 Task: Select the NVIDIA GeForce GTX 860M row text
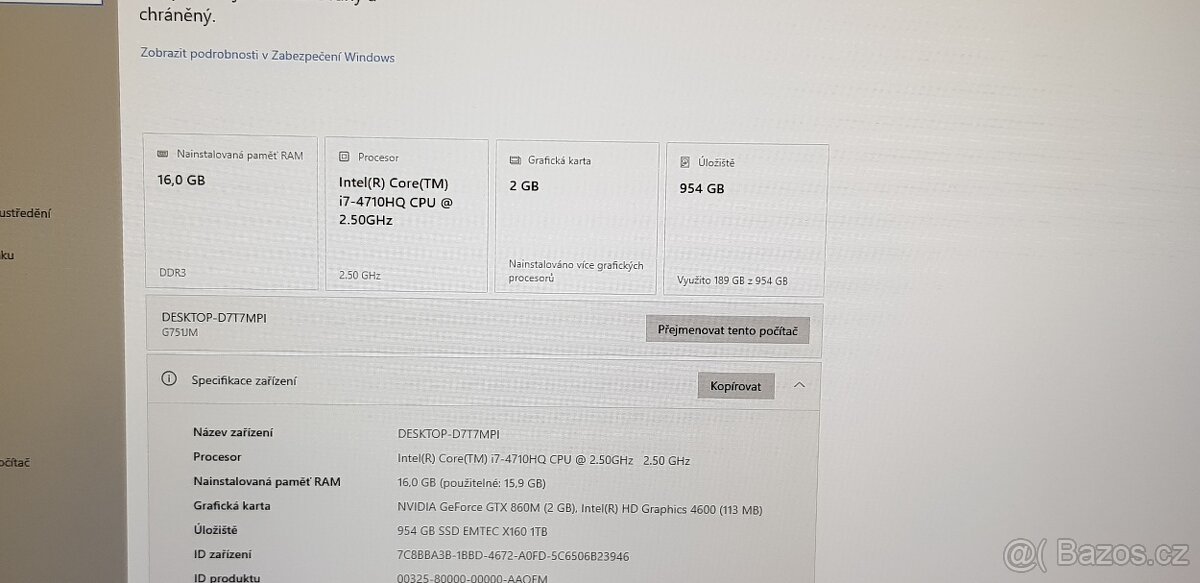[580, 509]
